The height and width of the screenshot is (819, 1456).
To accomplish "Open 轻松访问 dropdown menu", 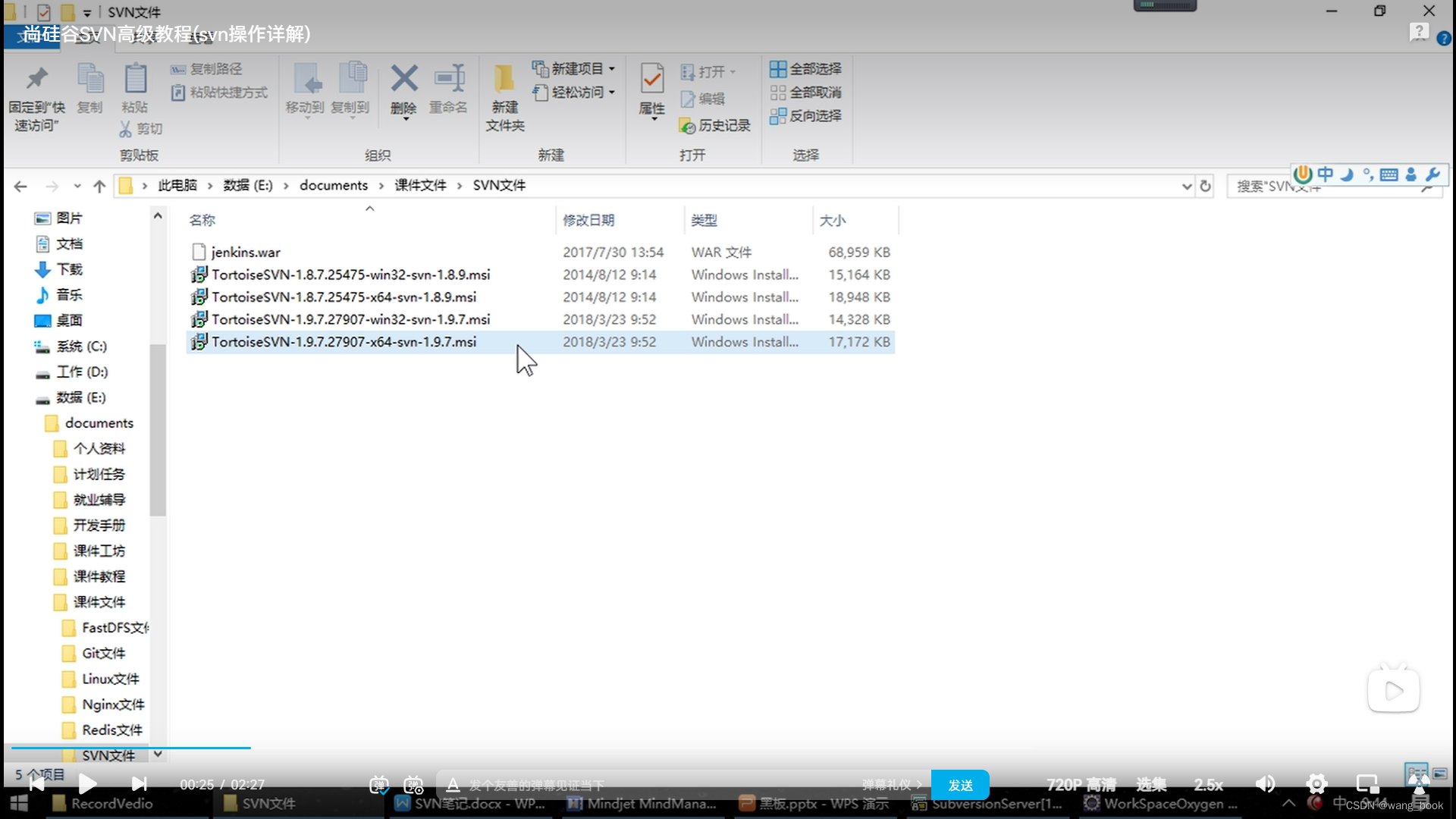I will [574, 93].
